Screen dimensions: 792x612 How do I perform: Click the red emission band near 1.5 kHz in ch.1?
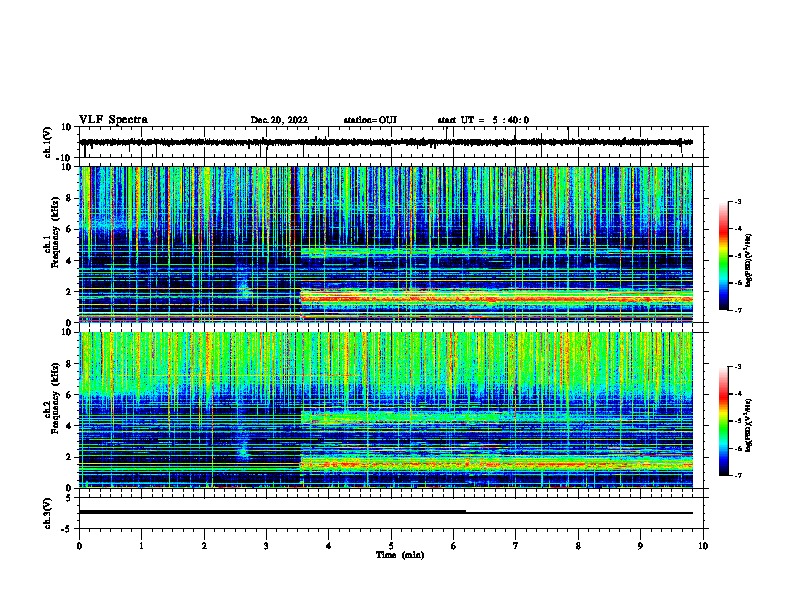point(497,299)
